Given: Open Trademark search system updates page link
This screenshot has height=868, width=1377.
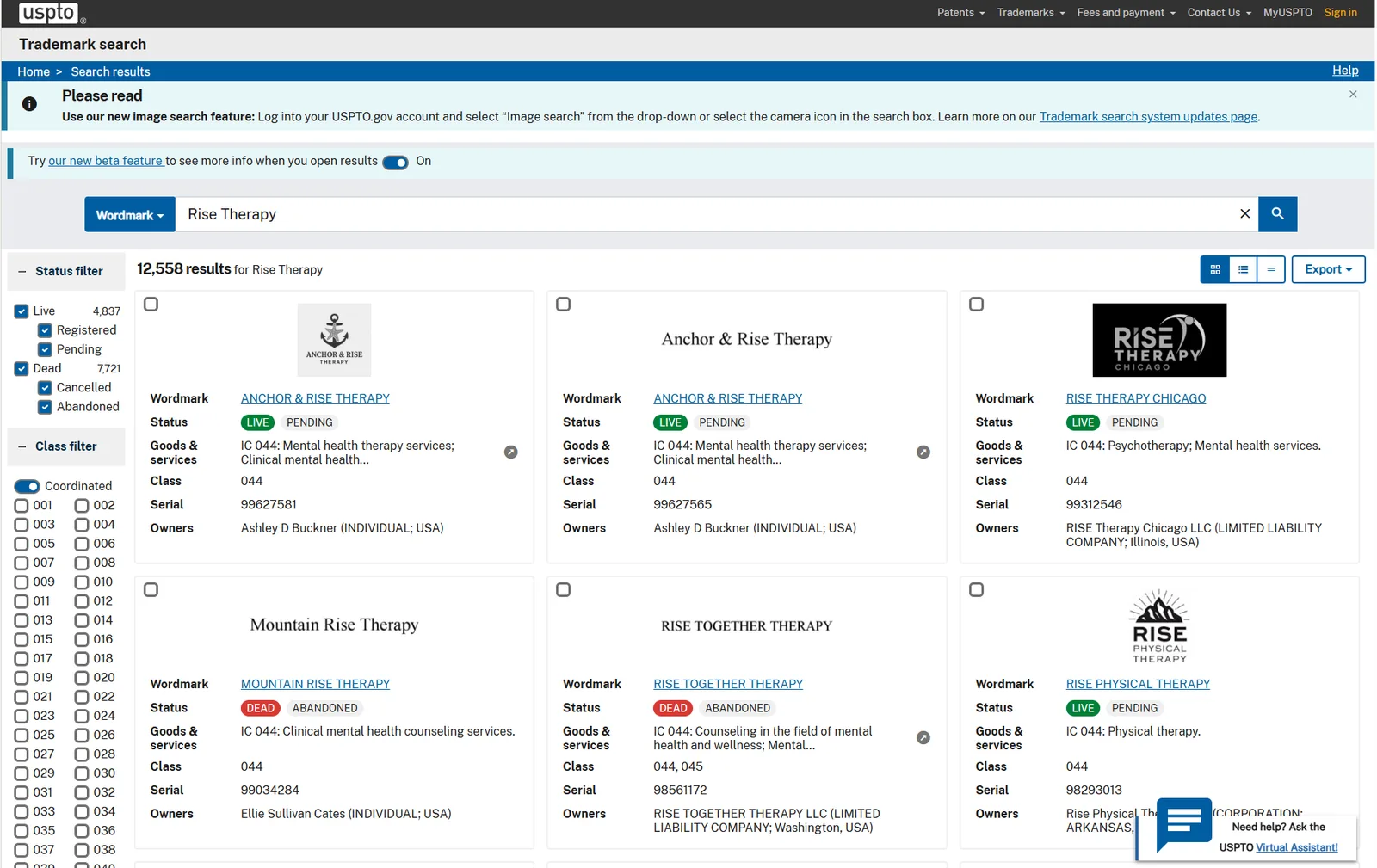Looking at the screenshot, I should [x=1148, y=117].
